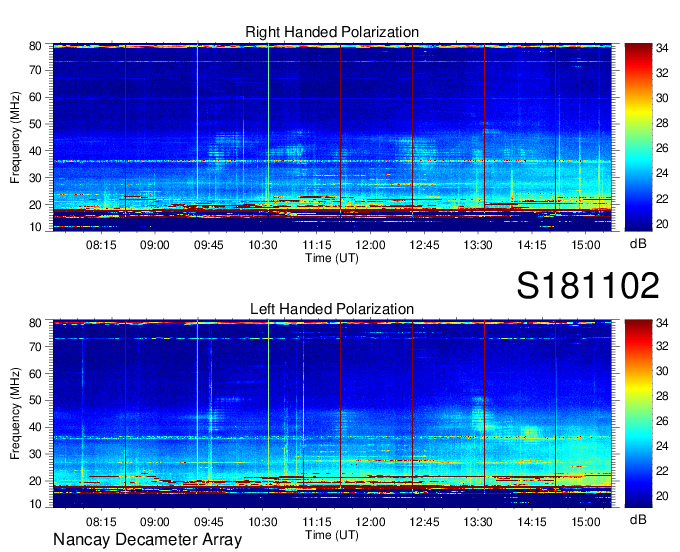680x552 pixels.
Task: Click the "Nancay Decameter Array" caption
Action: 147,540
